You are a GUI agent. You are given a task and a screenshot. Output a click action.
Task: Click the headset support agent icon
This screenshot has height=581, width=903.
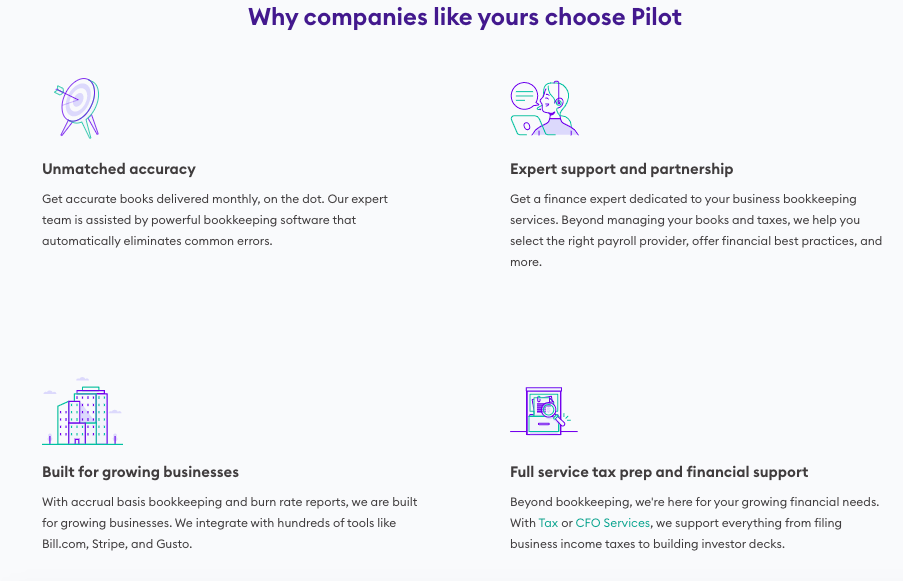(544, 108)
